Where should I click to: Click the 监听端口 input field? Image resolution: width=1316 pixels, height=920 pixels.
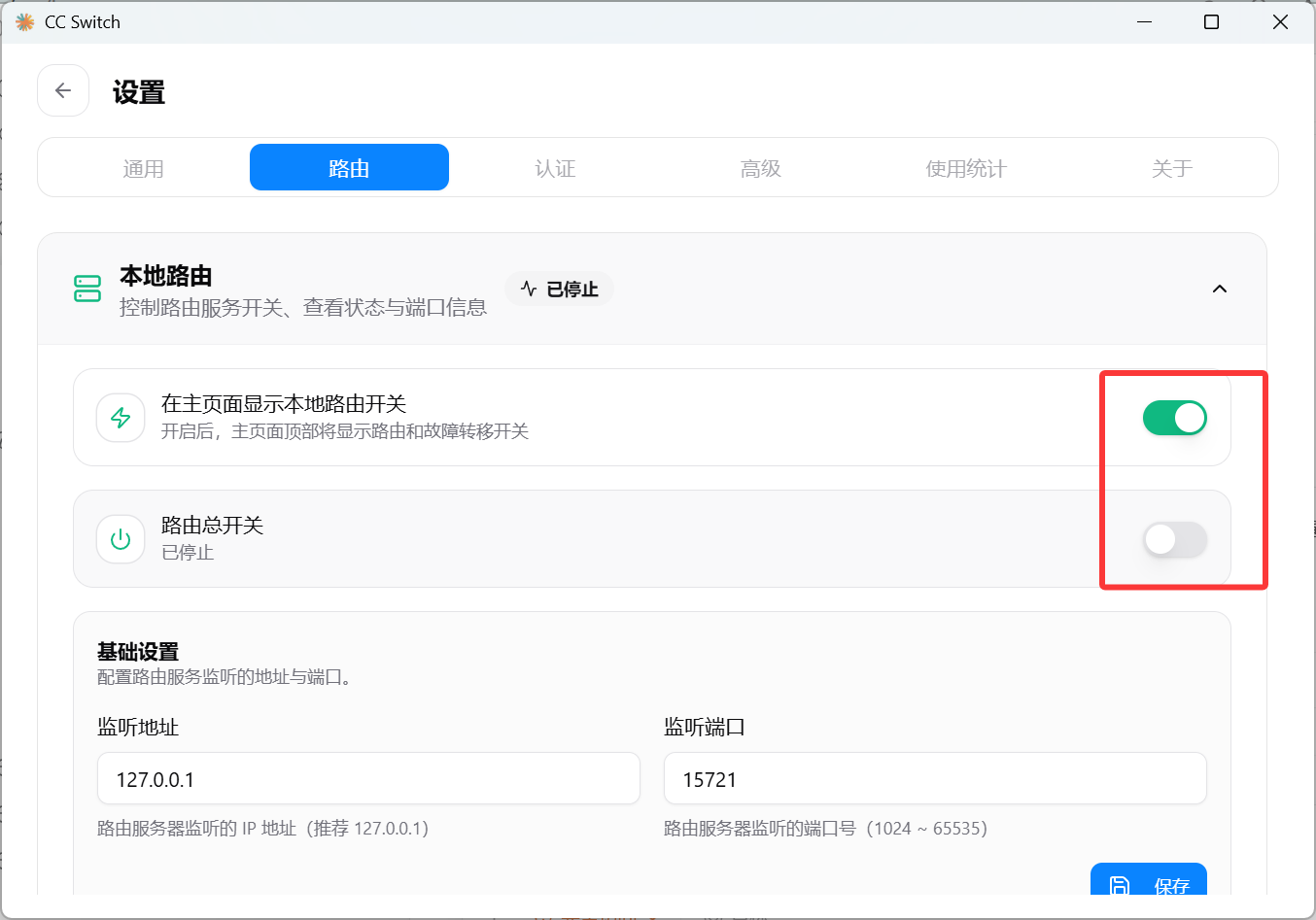click(935, 778)
